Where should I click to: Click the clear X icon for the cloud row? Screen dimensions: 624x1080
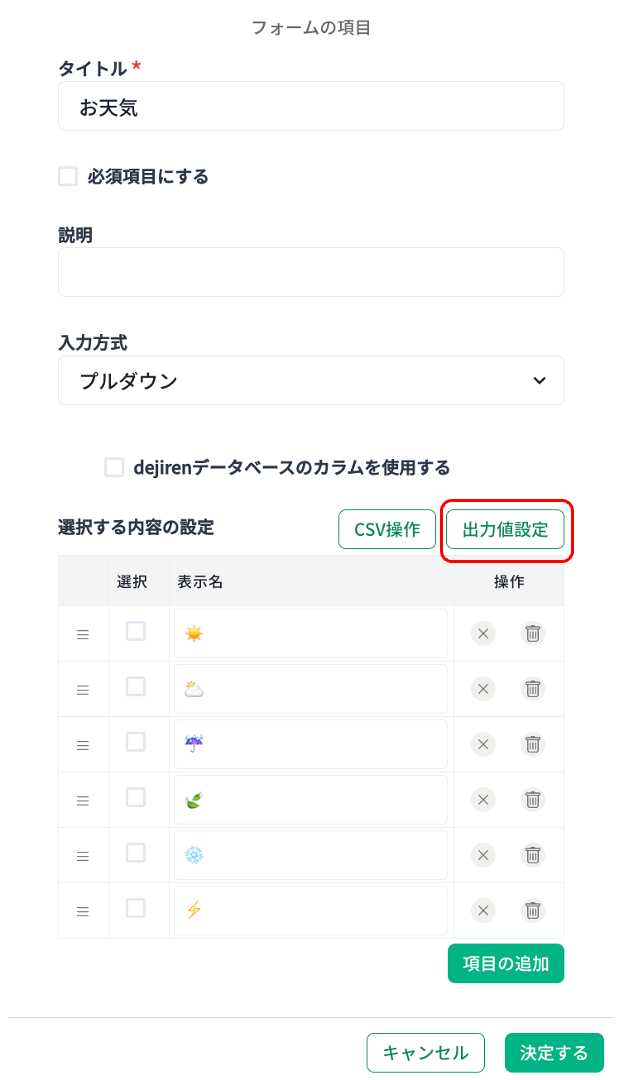(x=483, y=689)
